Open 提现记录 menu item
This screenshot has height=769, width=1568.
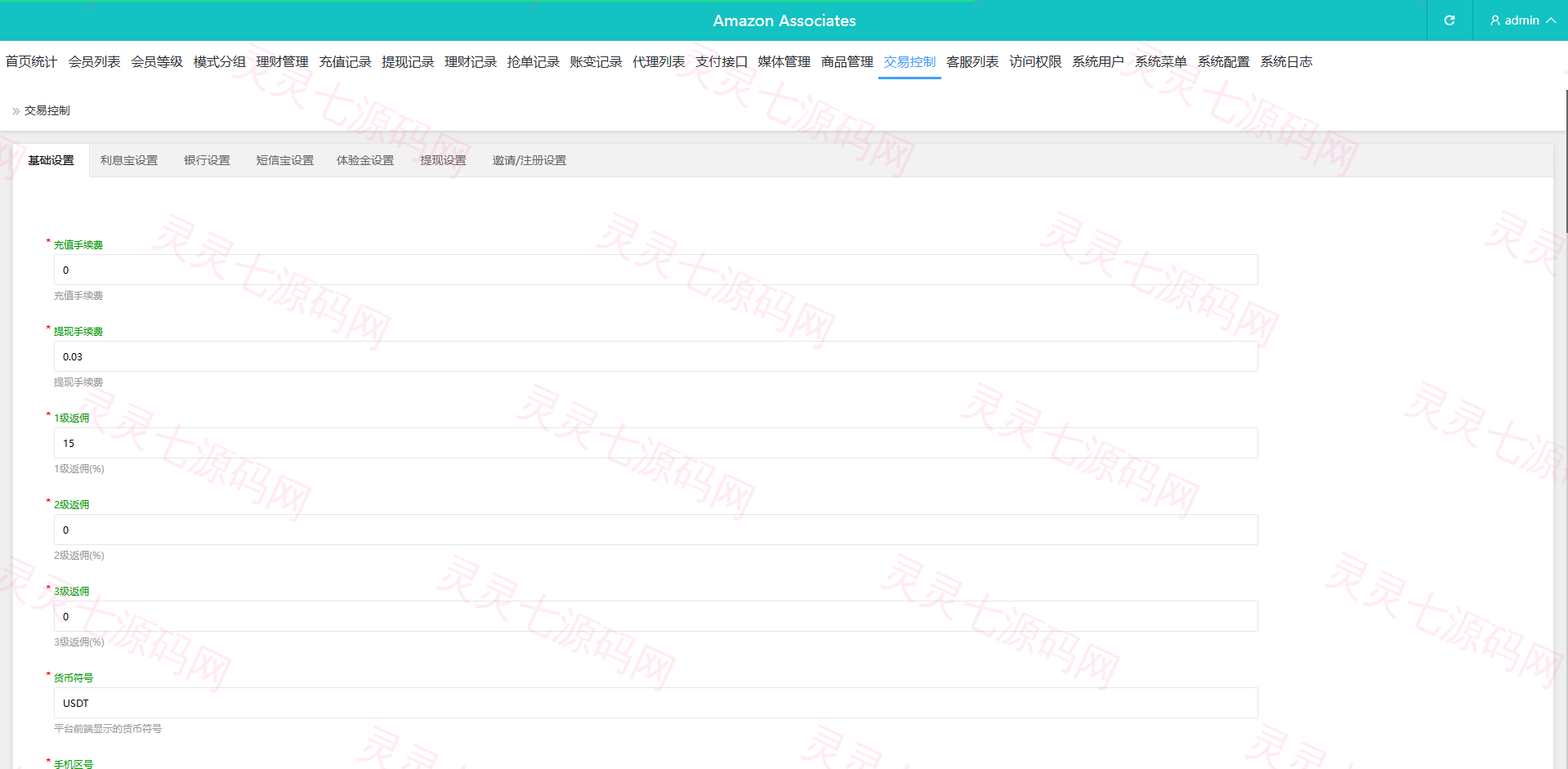pyautogui.click(x=408, y=62)
